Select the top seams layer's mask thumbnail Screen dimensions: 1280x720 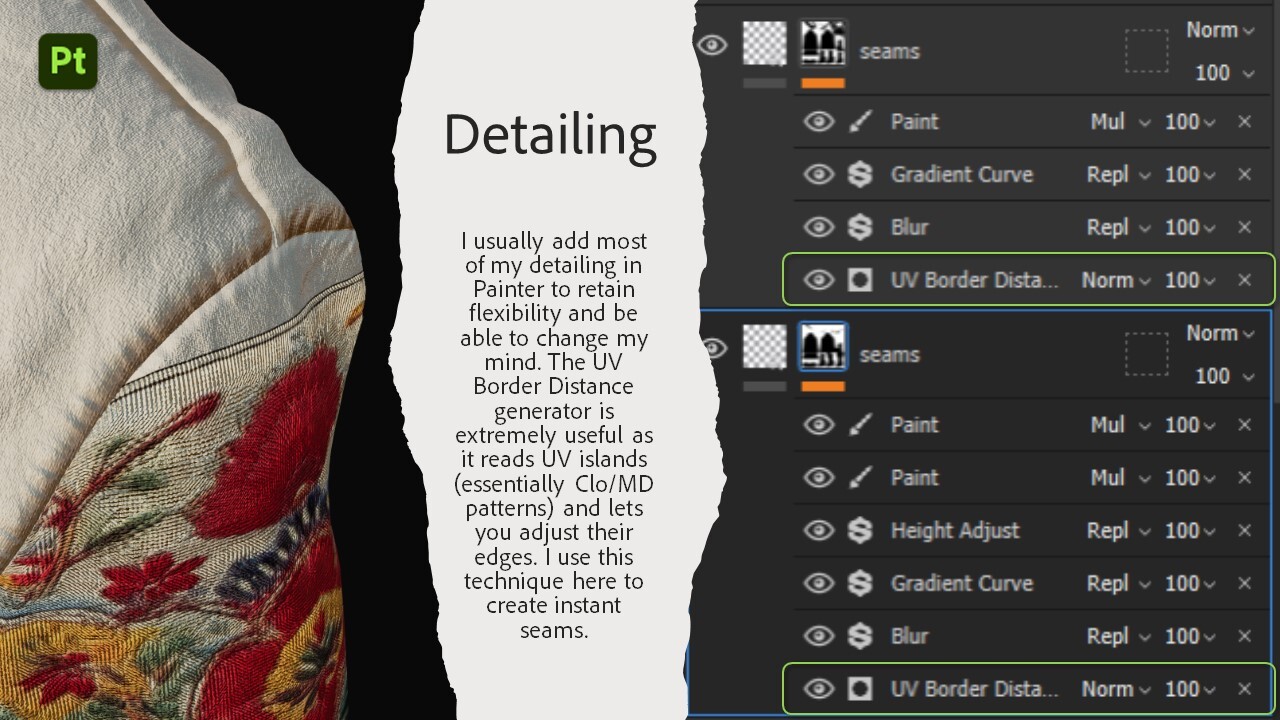click(x=823, y=45)
